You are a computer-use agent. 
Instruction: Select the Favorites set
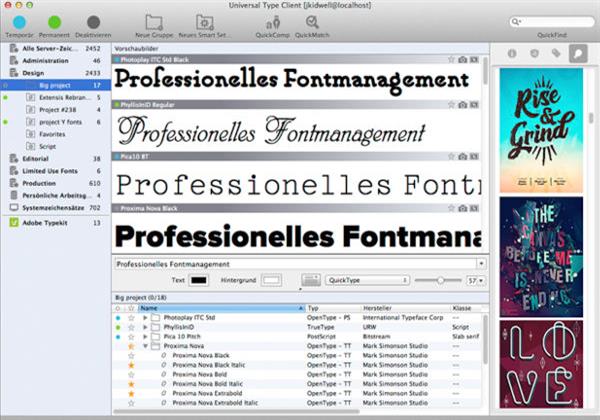click(x=55, y=134)
